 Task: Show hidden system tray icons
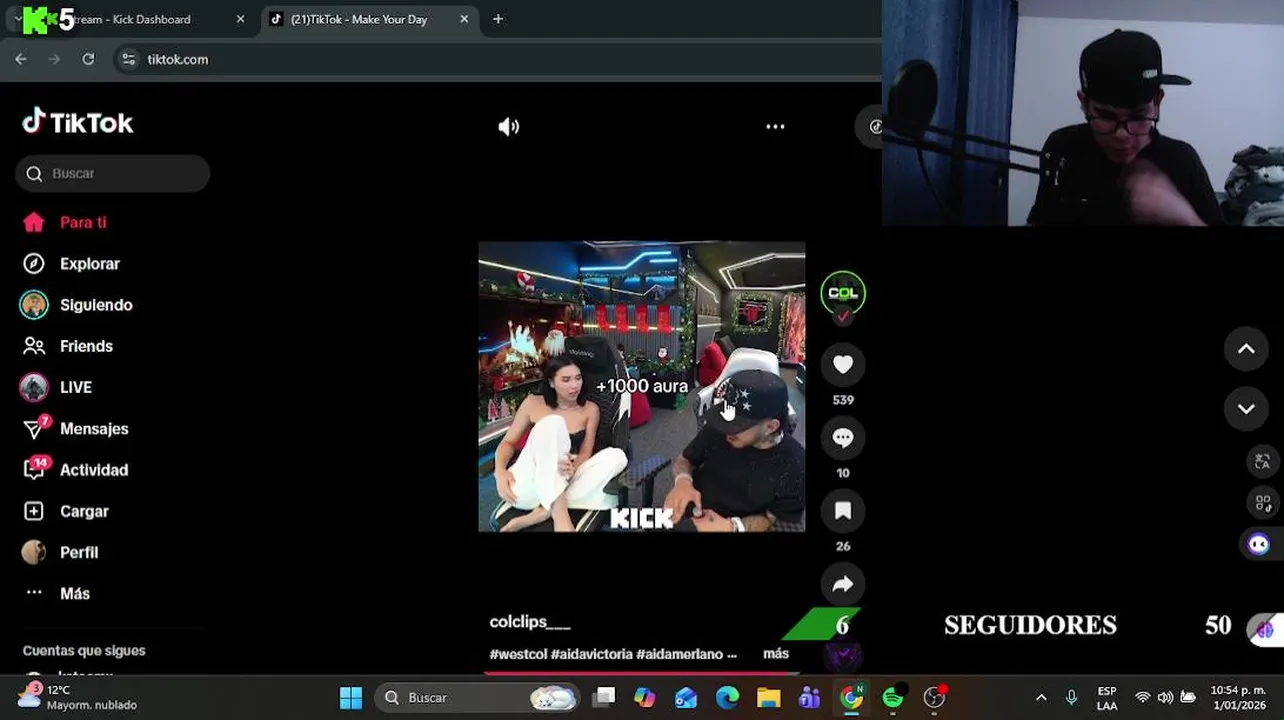point(1041,698)
